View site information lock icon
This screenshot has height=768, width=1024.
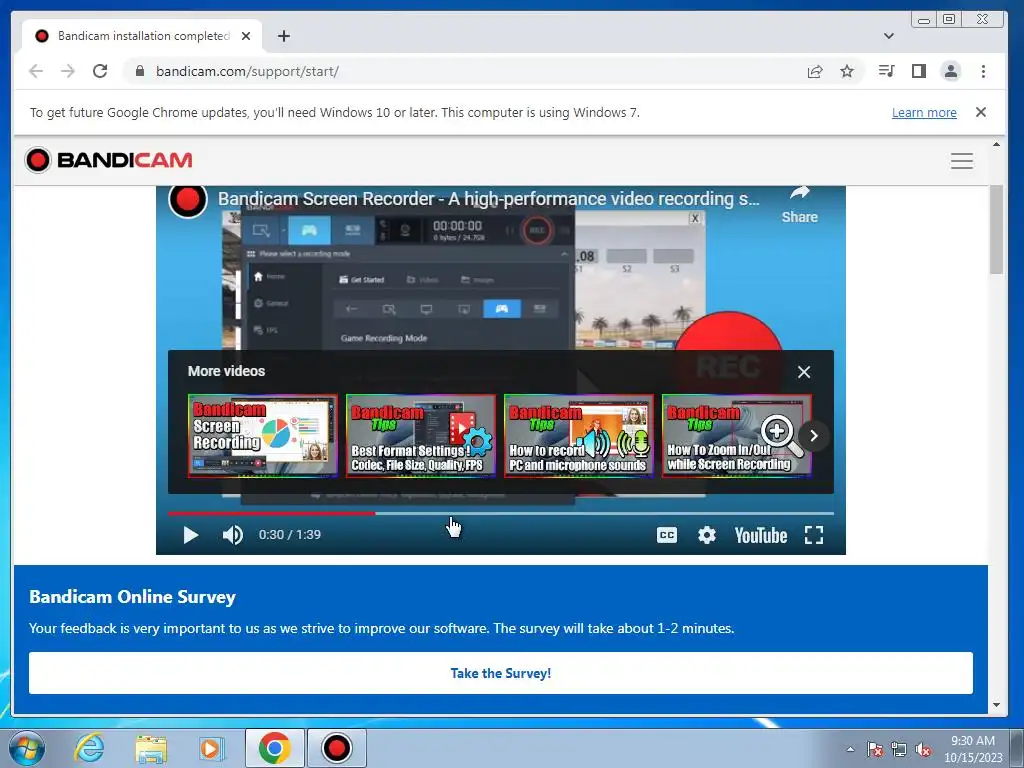pos(139,71)
